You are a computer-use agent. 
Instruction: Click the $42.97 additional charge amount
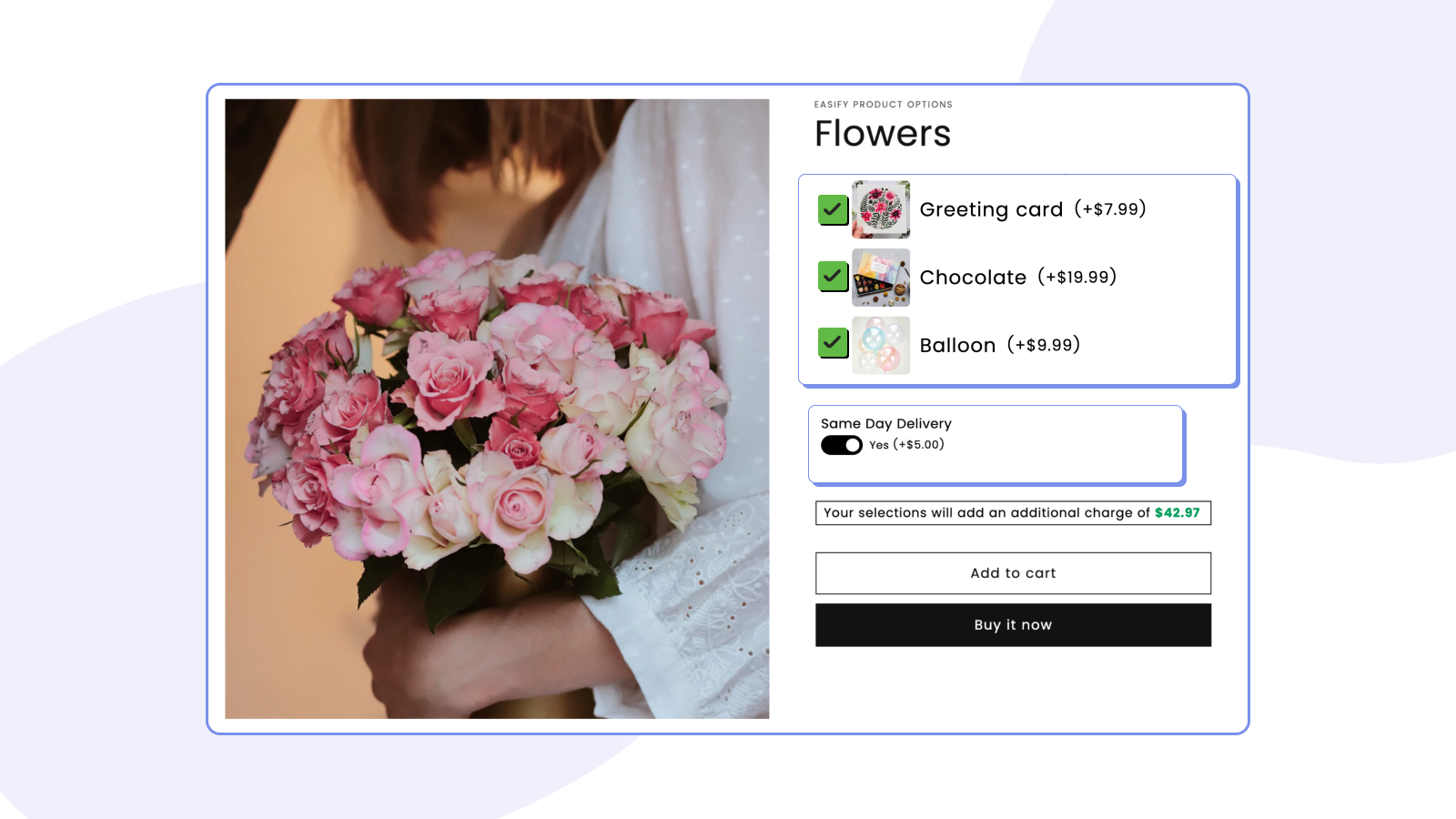pyautogui.click(x=1178, y=512)
